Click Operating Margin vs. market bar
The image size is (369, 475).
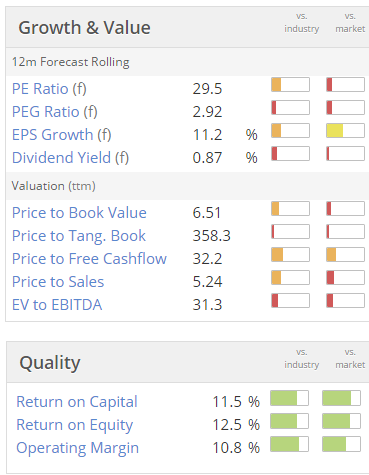tap(341, 444)
